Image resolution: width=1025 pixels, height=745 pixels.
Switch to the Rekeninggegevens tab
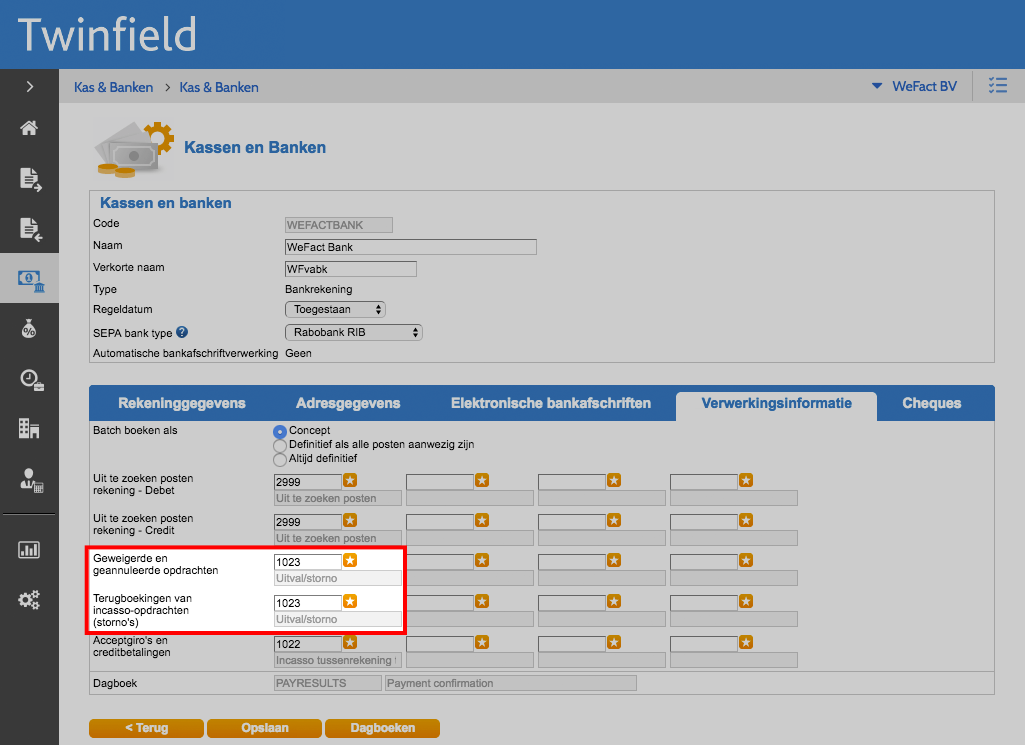(x=182, y=404)
